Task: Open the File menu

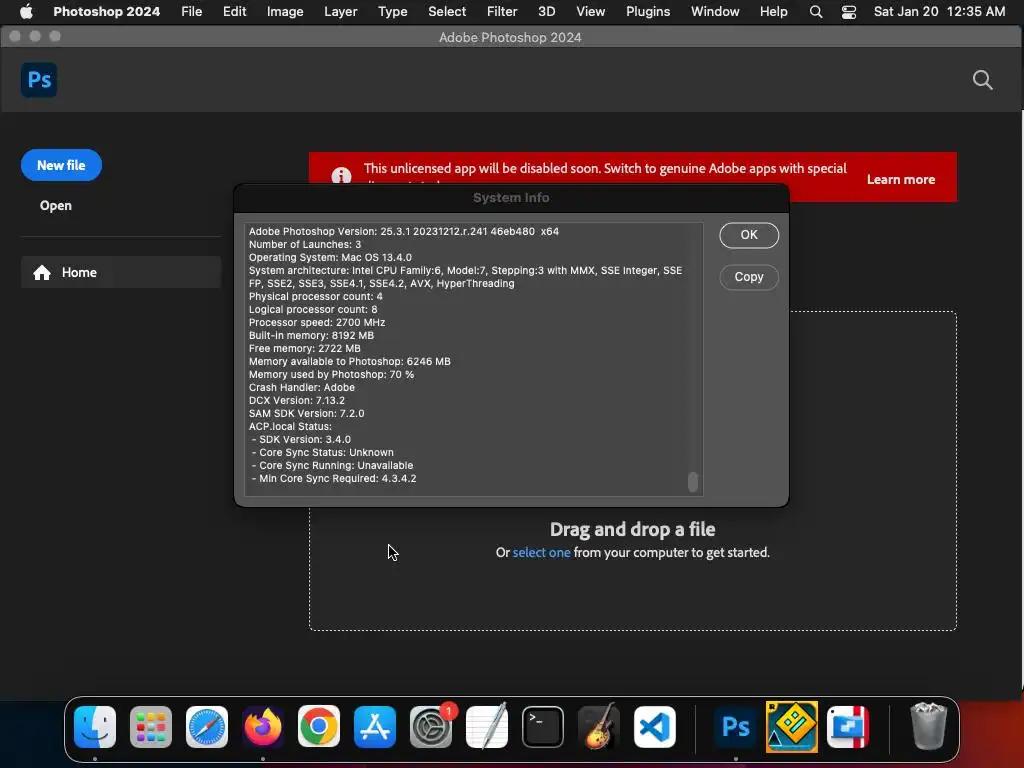Action: [191, 12]
